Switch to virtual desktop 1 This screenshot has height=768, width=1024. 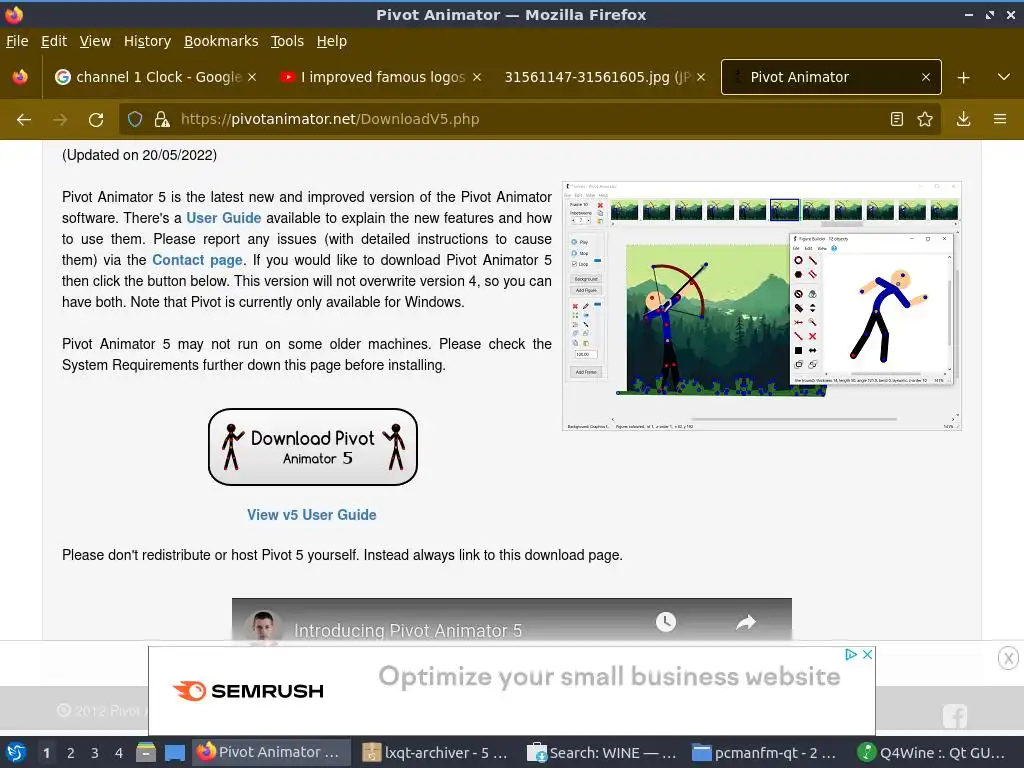(46, 753)
